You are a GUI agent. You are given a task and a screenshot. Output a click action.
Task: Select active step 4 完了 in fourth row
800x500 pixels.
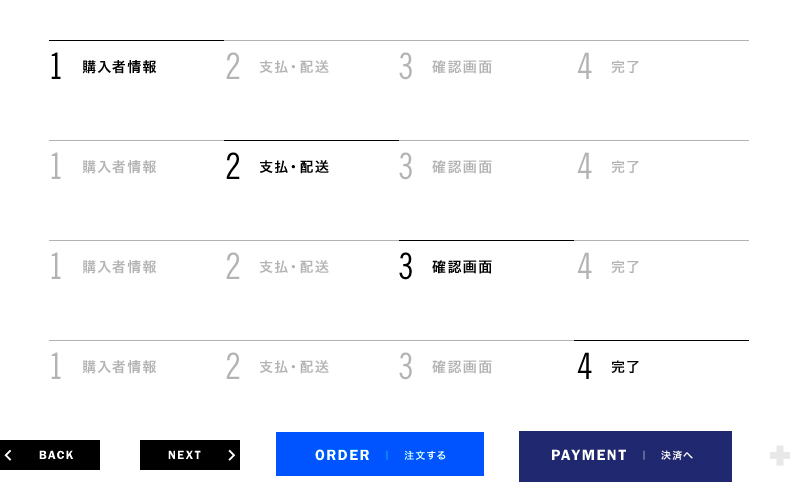tap(608, 367)
